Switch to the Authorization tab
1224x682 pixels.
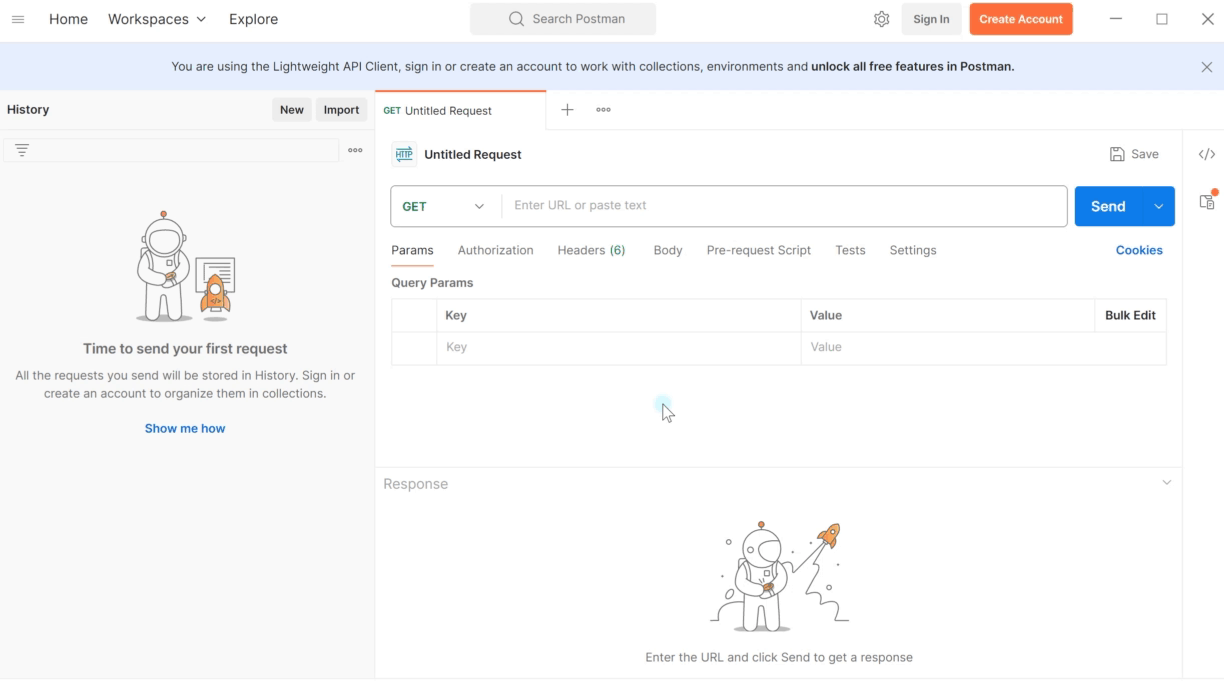coord(495,250)
